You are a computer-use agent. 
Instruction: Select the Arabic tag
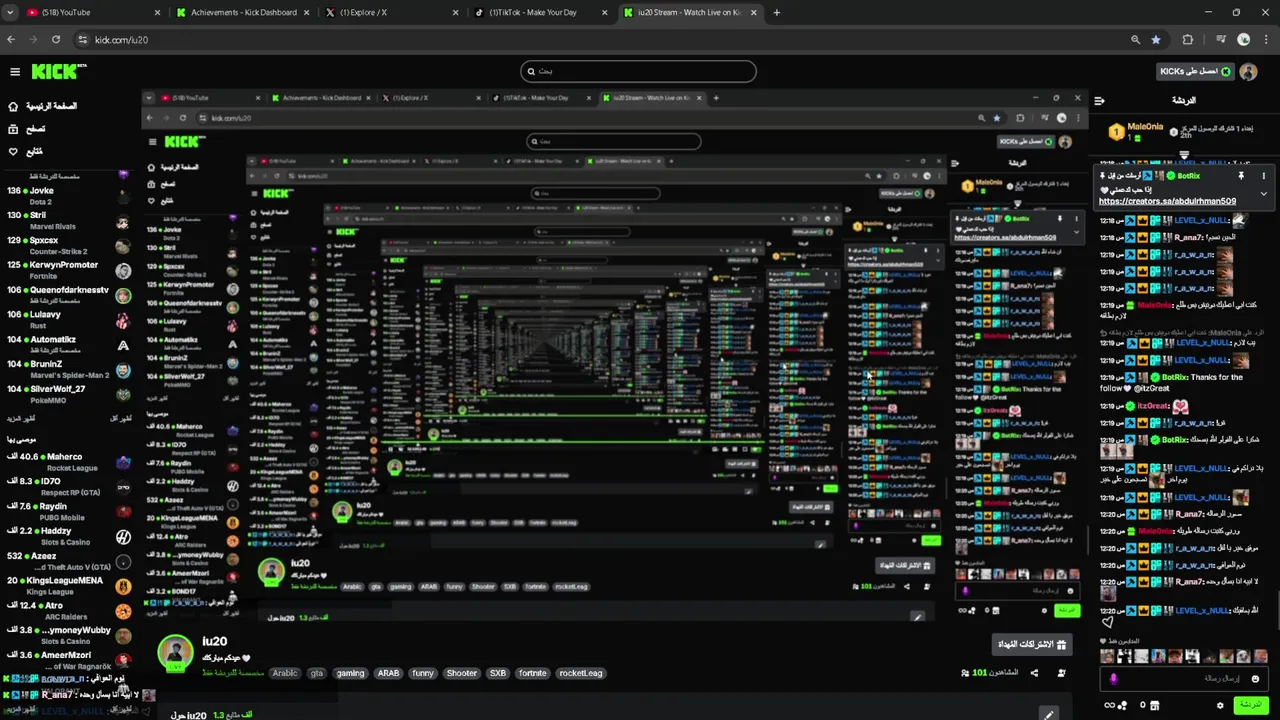(x=286, y=673)
